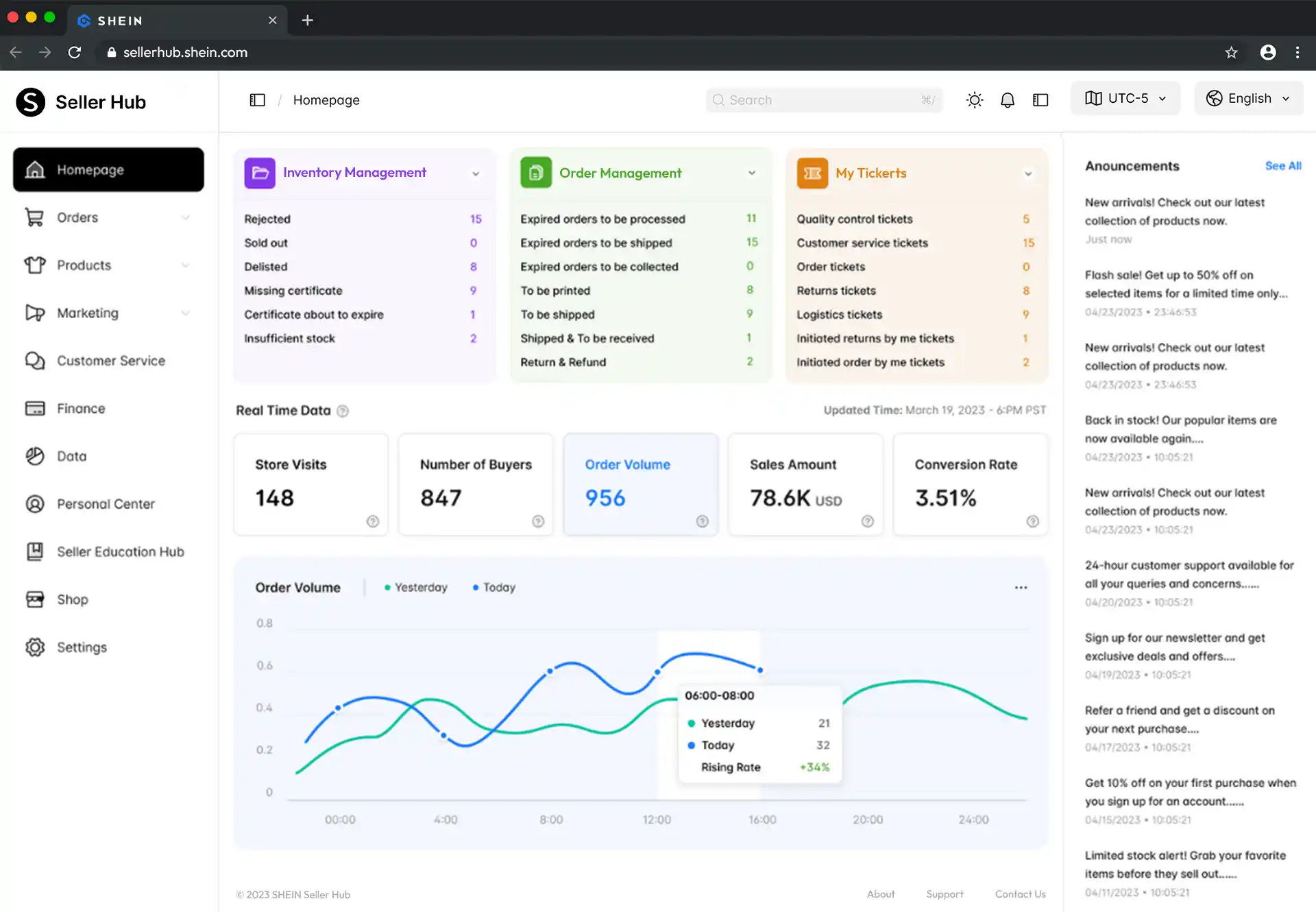Click the right panel layout icon
Viewport: 1316px width, 912px height.
click(x=1040, y=100)
